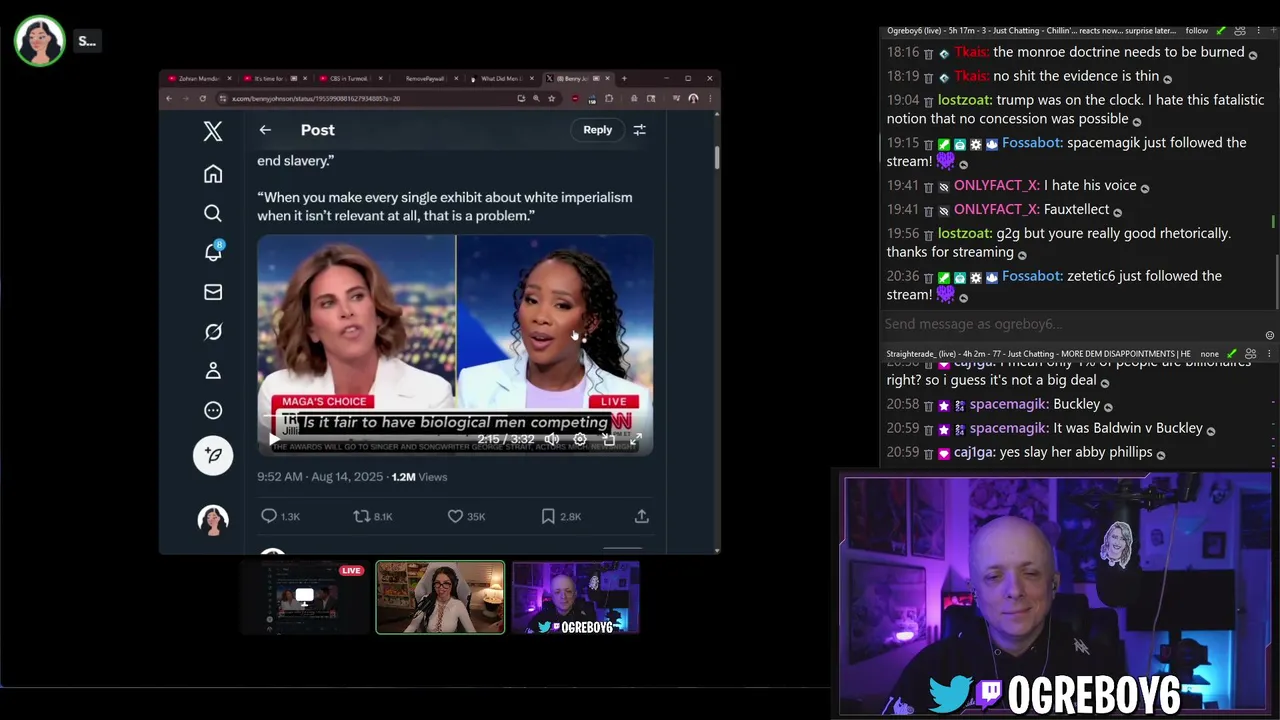Open Profile icon in X sidebar
This screenshot has height=720, width=1280.
coord(213,371)
